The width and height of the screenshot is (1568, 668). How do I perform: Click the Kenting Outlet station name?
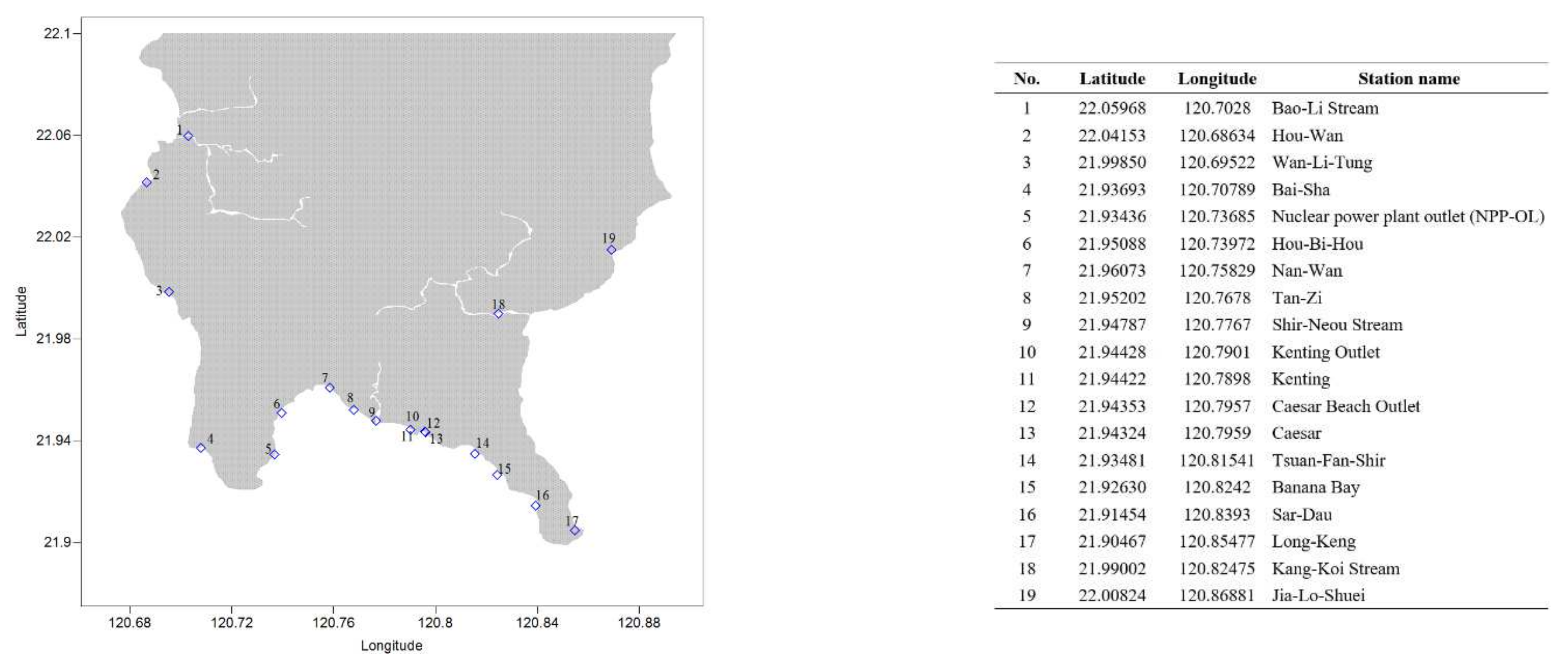pyautogui.click(x=1325, y=352)
